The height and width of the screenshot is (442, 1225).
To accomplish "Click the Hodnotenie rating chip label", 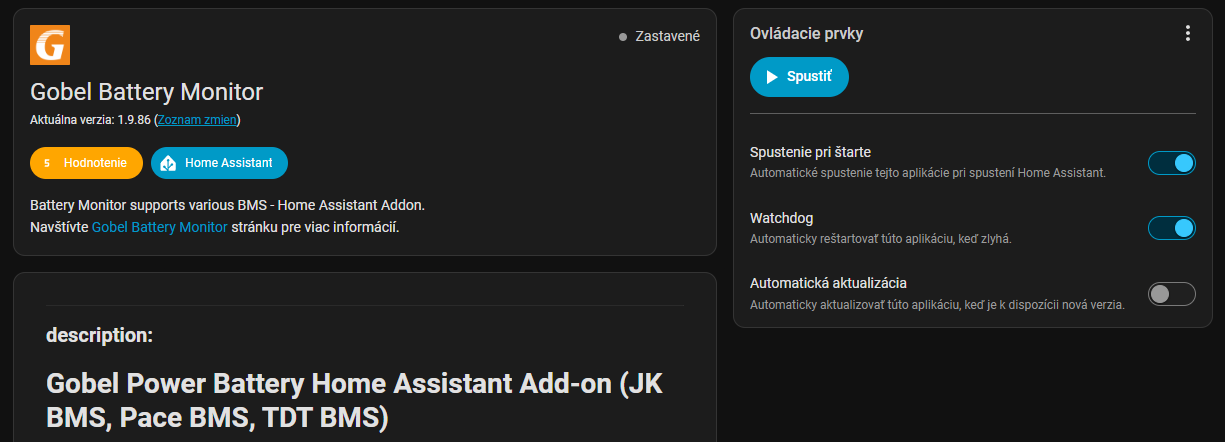I will click(95, 162).
